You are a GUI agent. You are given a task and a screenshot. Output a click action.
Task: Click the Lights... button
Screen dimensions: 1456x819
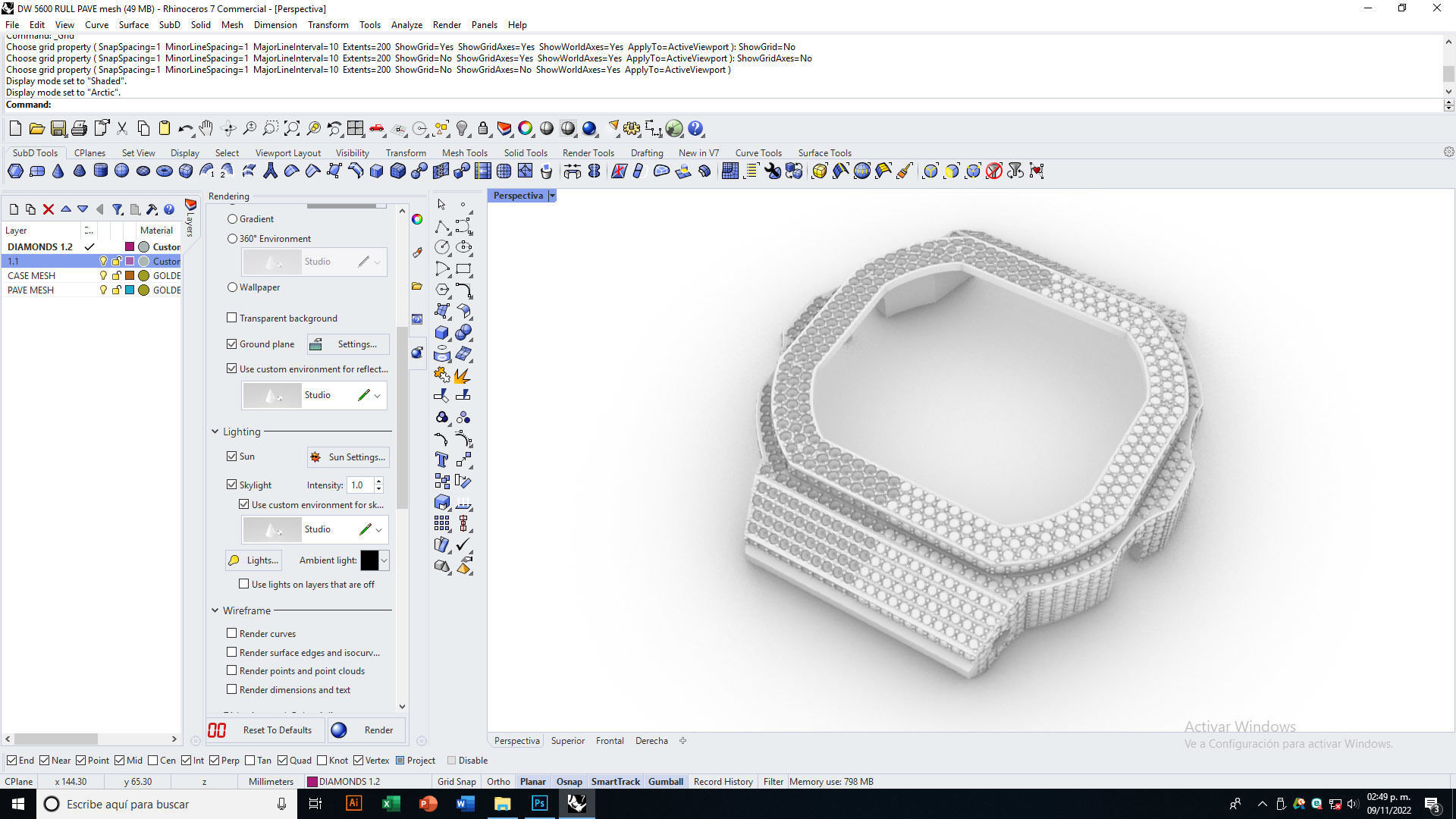(254, 560)
